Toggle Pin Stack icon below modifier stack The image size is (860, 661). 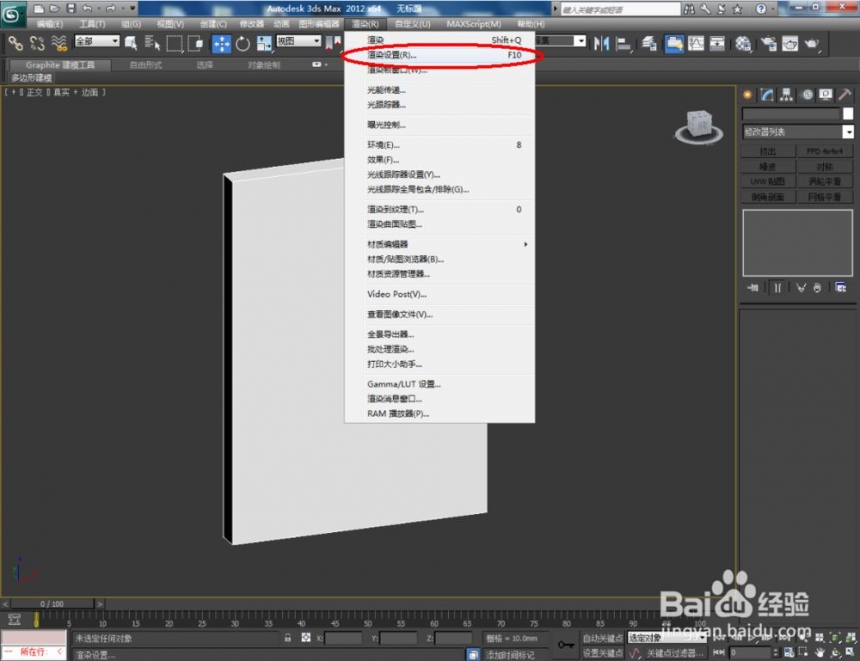pyautogui.click(x=752, y=287)
